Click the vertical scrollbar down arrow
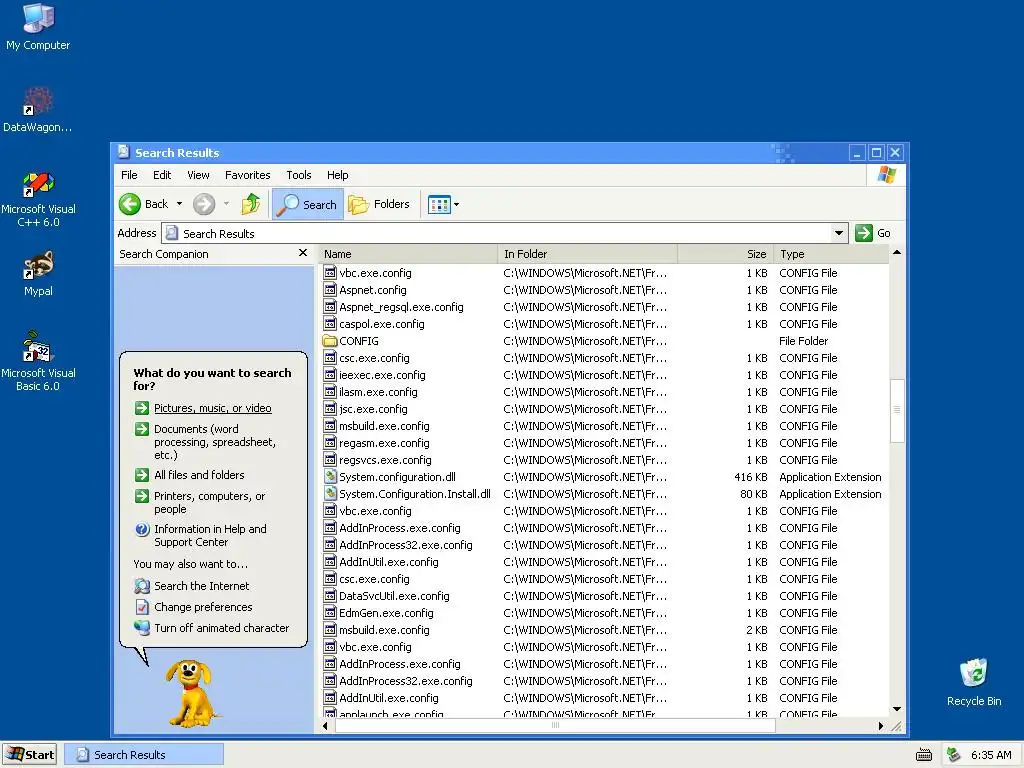1024x768 pixels. [x=897, y=709]
